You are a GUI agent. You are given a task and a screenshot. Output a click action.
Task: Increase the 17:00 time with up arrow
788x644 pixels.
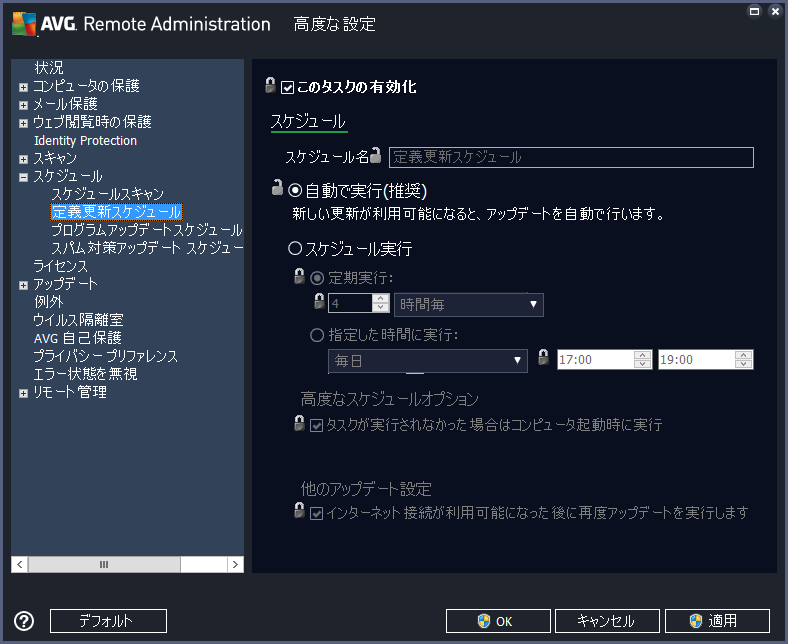pyautogui.click(x=642, y=355)
